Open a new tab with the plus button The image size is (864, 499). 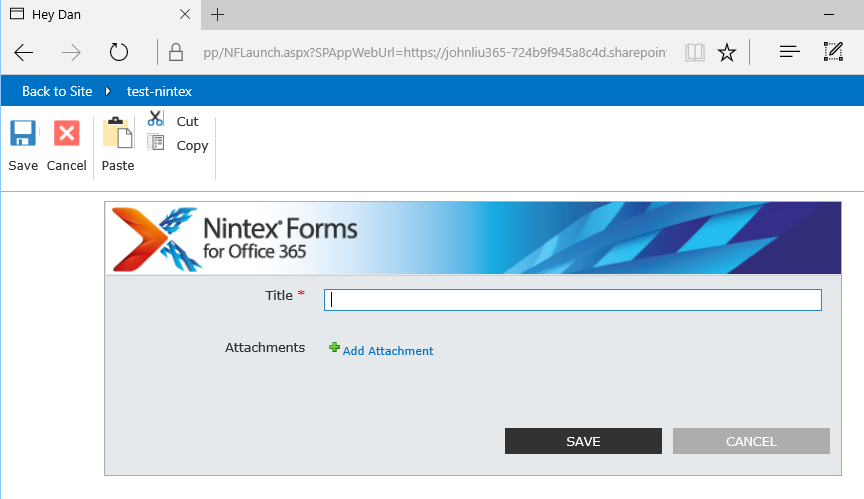coord(218,14)
